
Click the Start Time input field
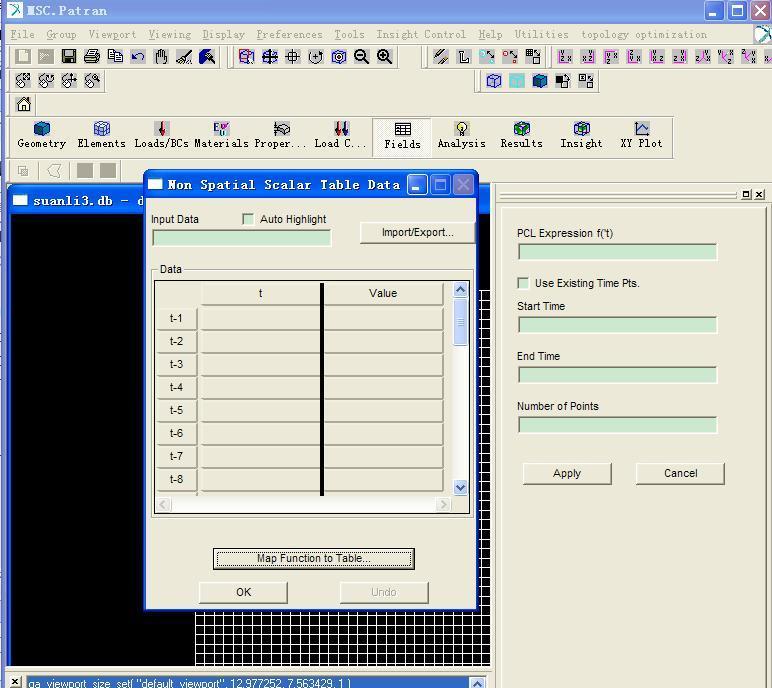(x=617, y=325)
